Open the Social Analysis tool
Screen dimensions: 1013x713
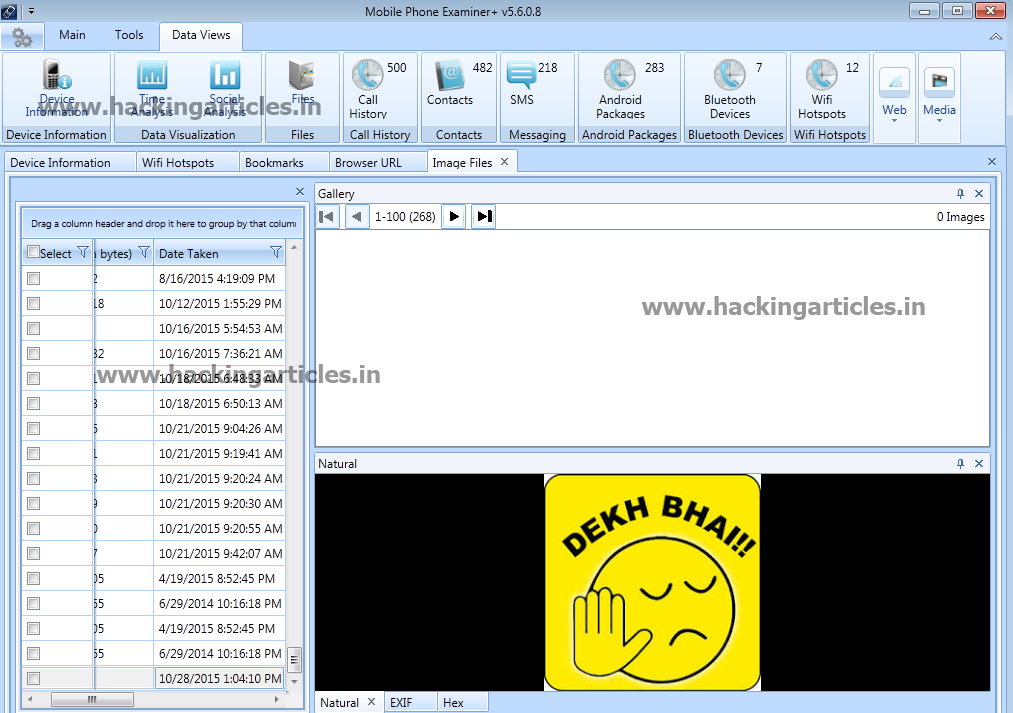pos(224,88)
